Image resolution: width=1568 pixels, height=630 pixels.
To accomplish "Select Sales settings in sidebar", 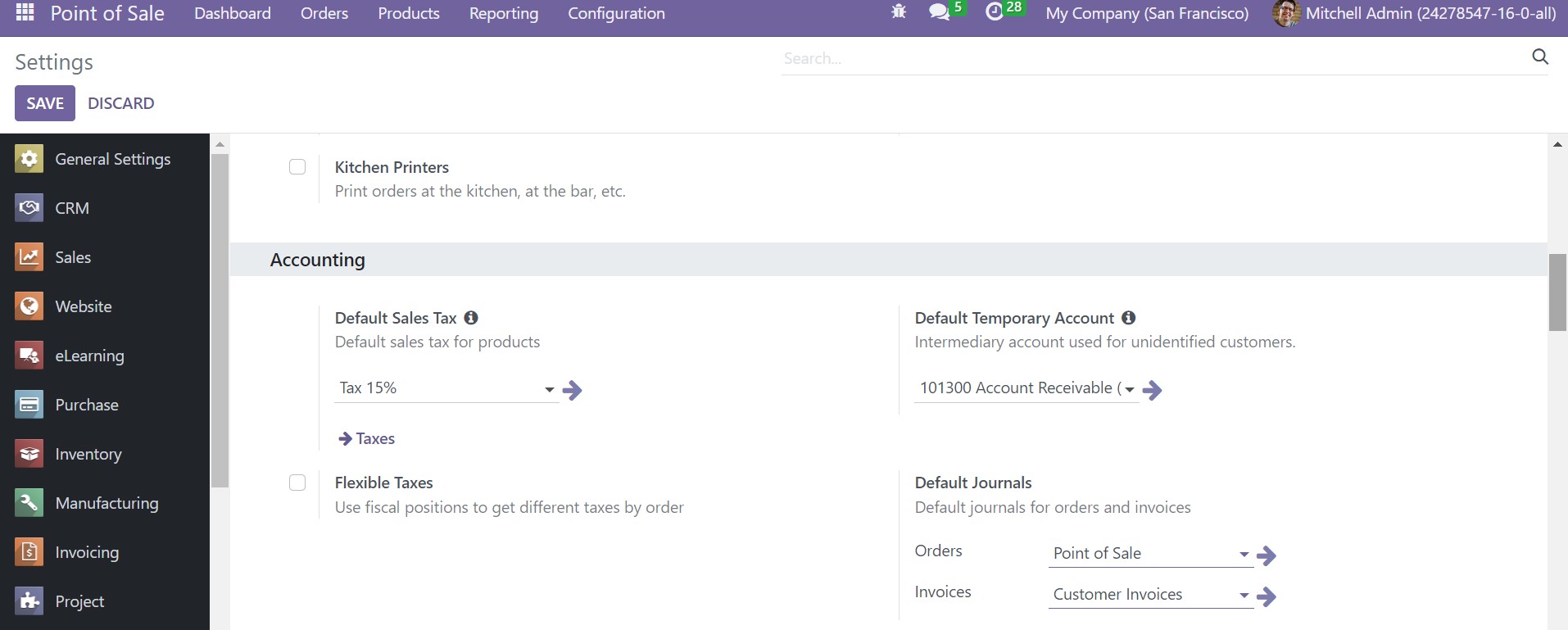I will (105, 257).
